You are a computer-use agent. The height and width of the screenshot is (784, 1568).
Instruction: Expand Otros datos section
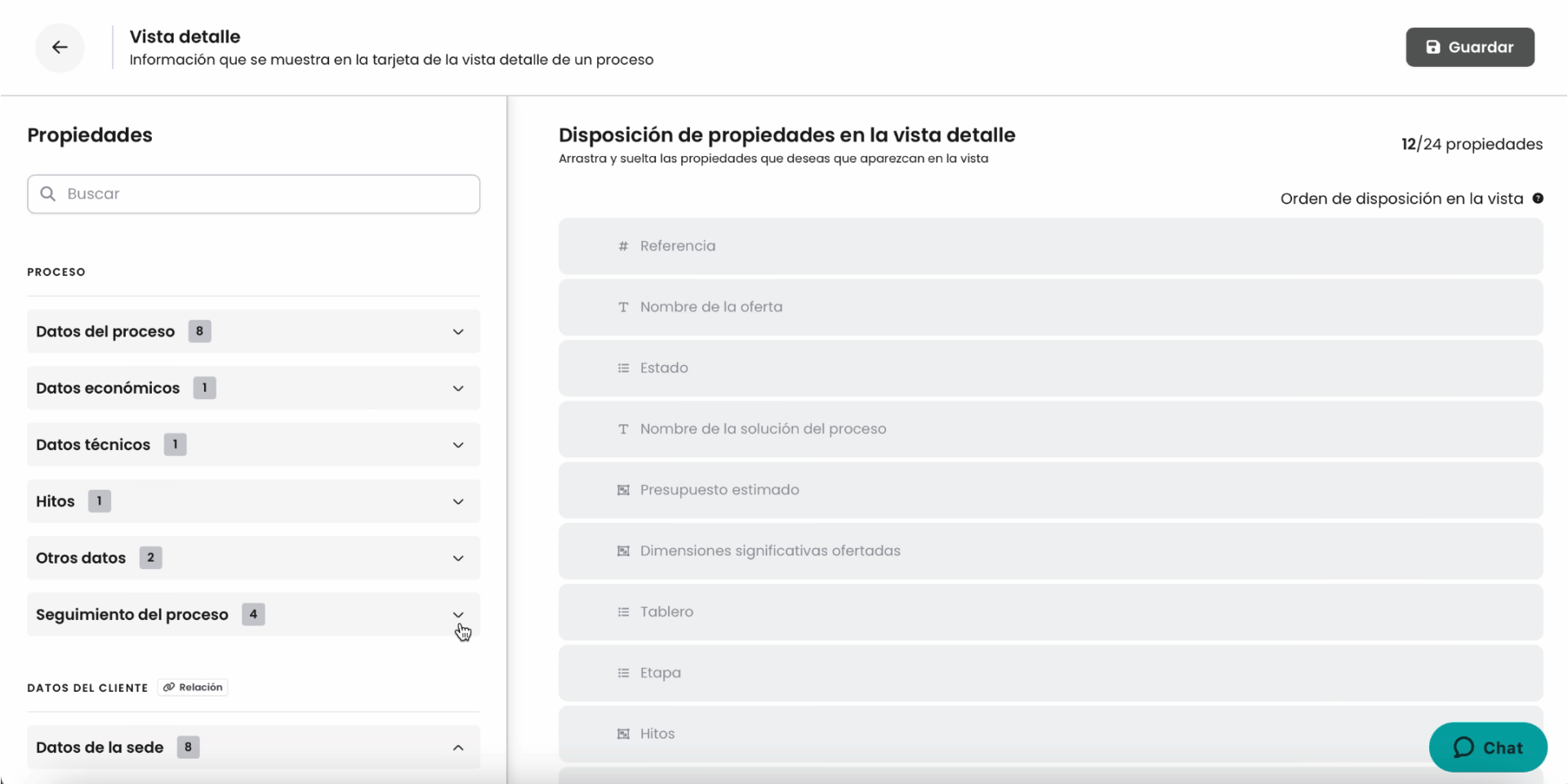coord(458,558)
